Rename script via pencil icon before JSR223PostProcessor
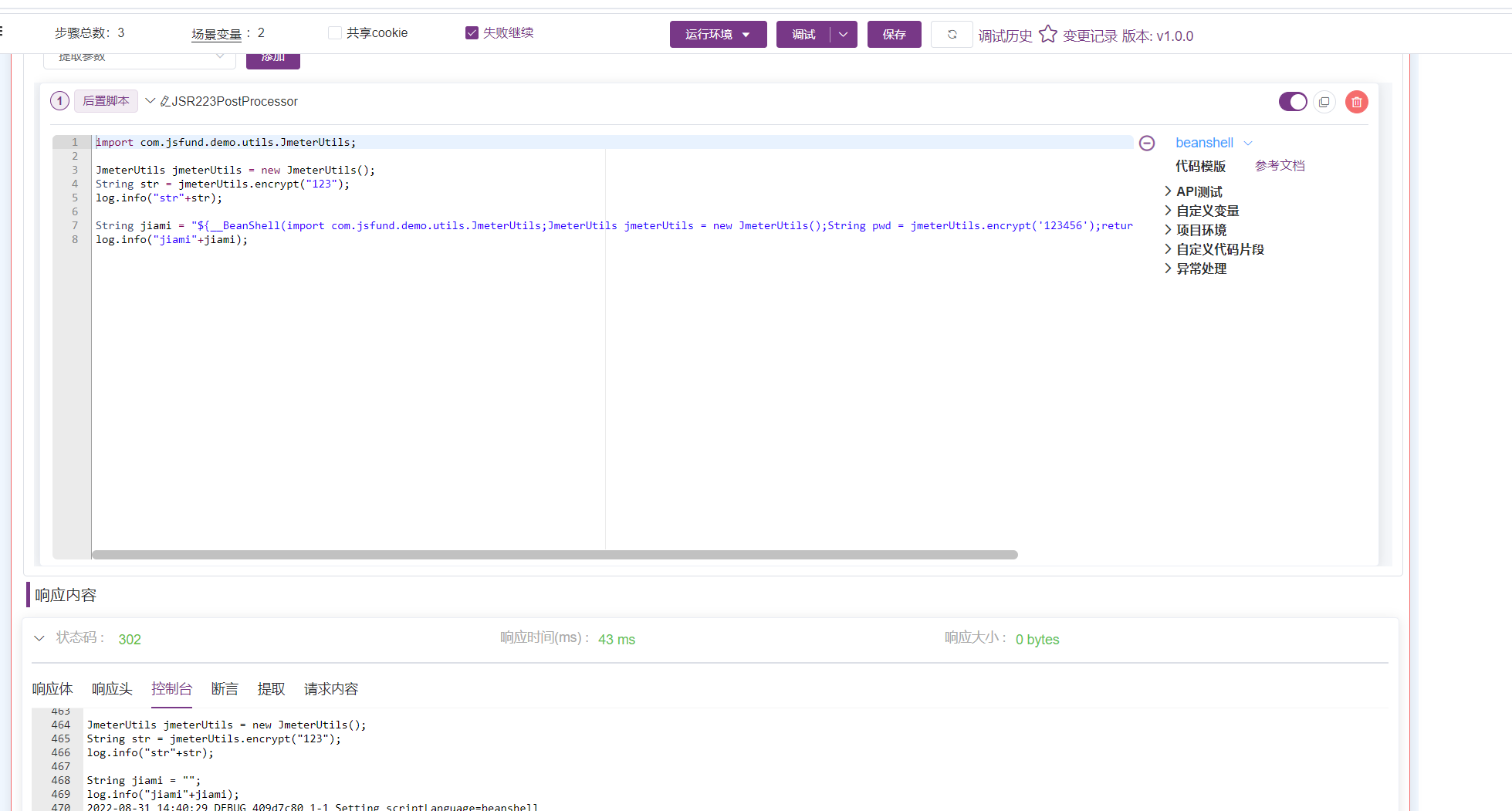 pos(164,100)
